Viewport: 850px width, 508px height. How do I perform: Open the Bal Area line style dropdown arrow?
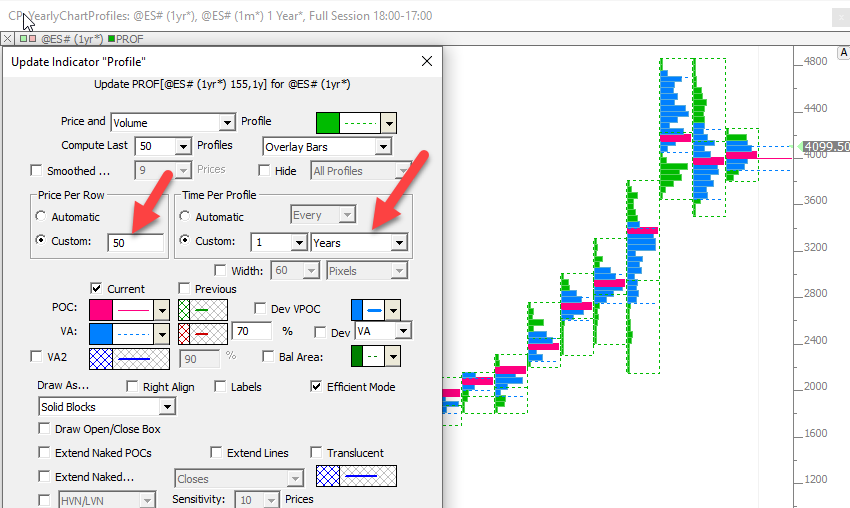point(393,357)
